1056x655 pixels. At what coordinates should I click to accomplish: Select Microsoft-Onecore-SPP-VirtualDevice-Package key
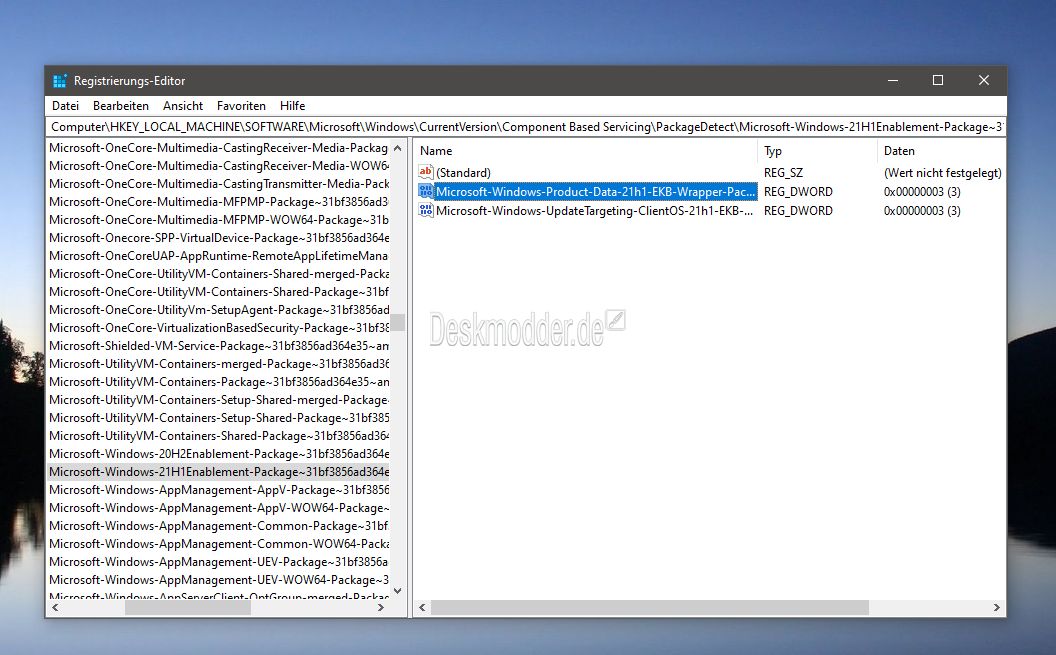219,238
